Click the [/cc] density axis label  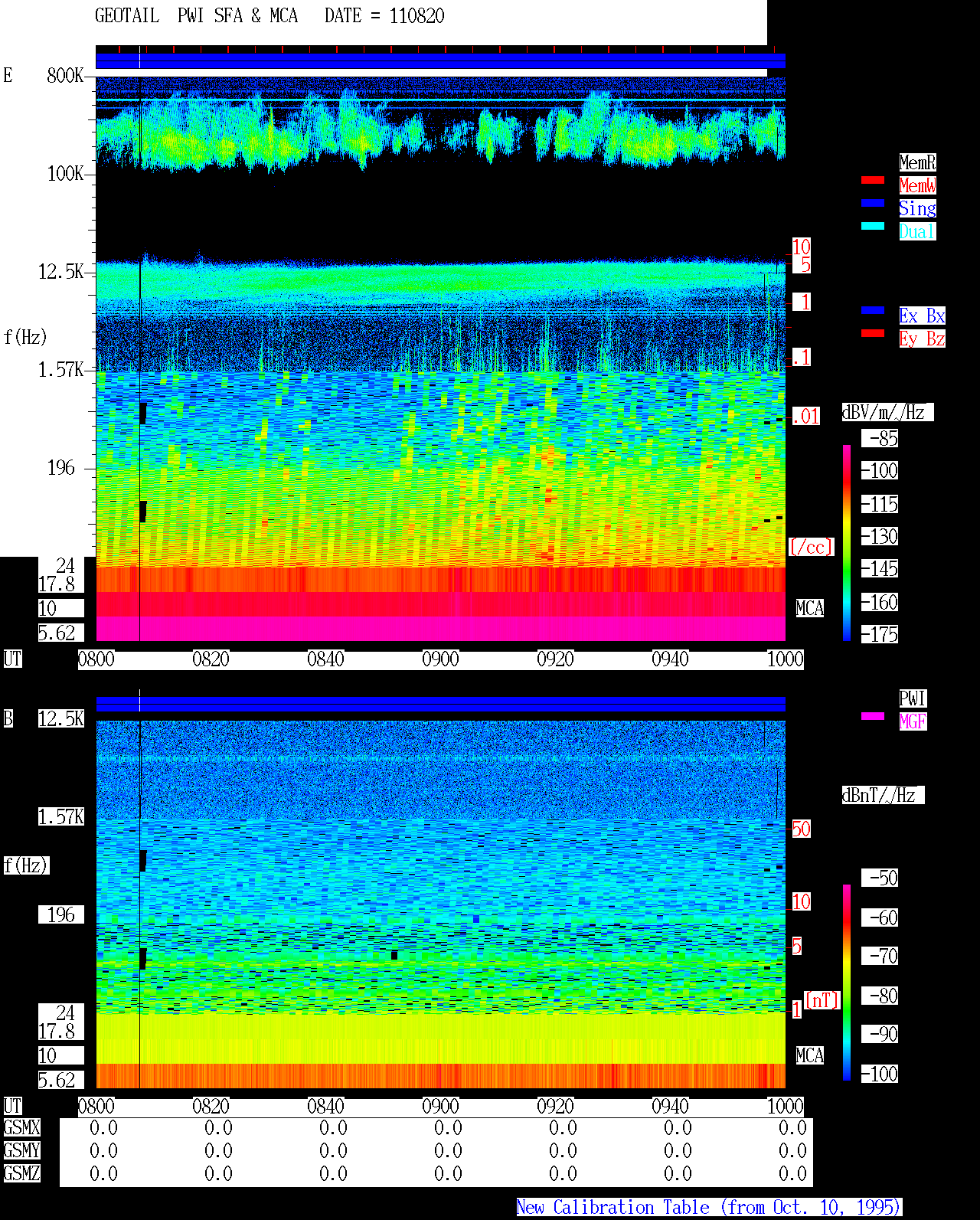tap(811, 547)
